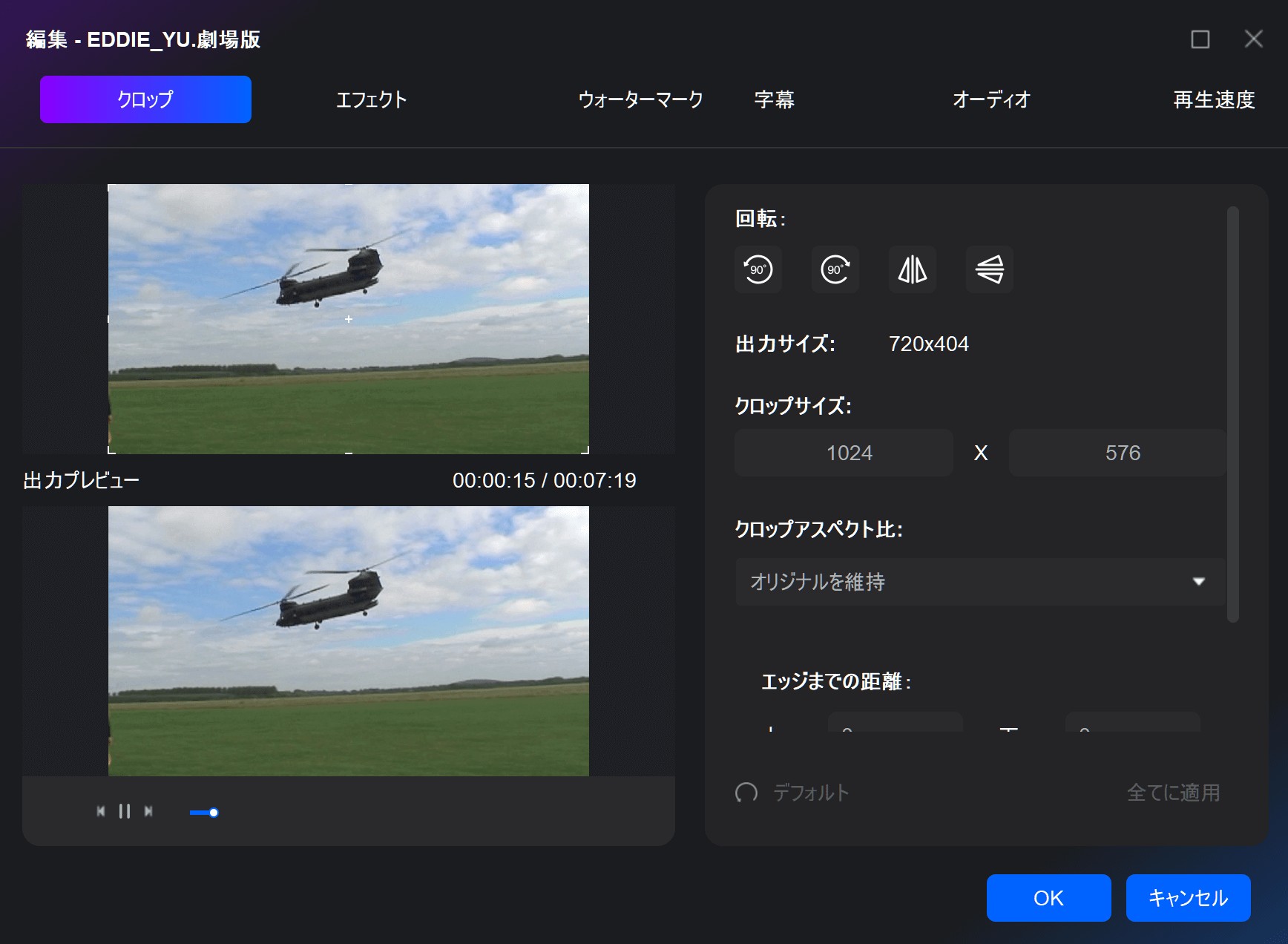1288x944 pixels.
Task: Select the オーディオ tab
Action: pos(991,99)
